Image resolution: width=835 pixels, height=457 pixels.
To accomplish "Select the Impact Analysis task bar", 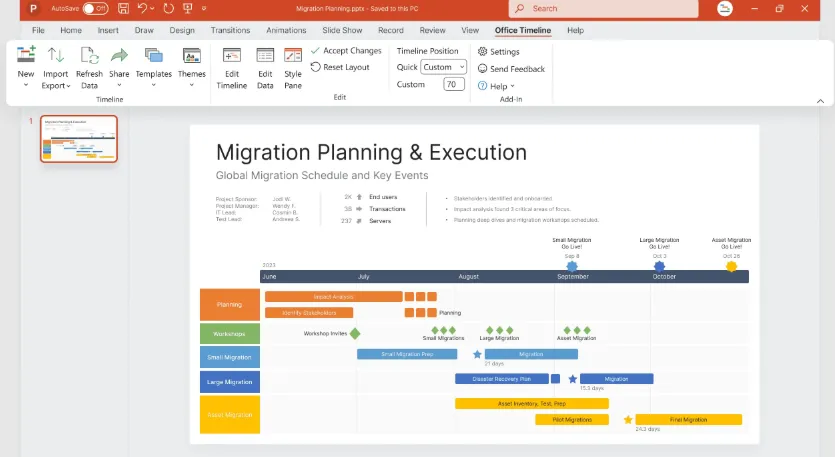I will (333, 297).
